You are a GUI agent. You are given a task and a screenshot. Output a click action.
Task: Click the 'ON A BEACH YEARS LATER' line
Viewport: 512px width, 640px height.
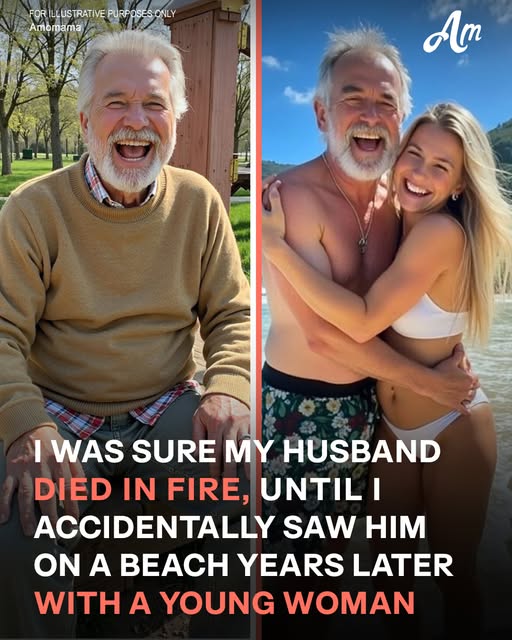(x=243, y=565)
